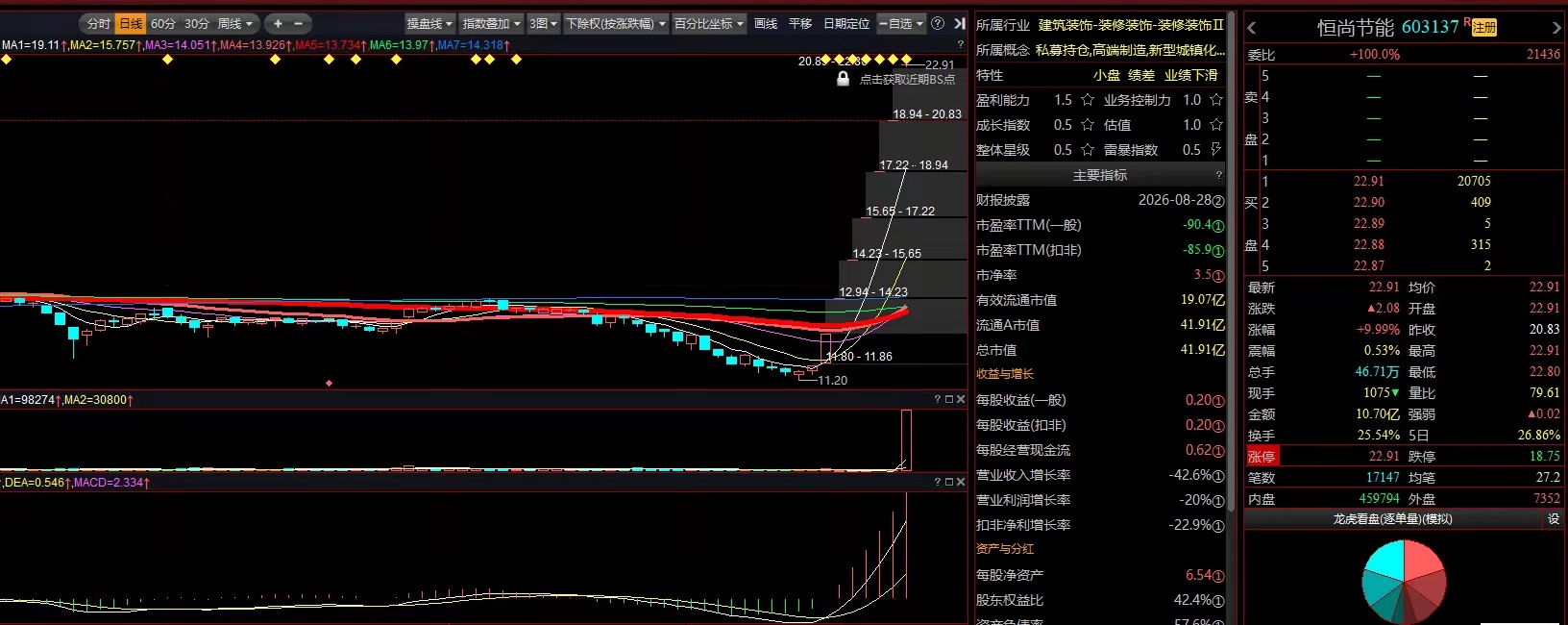Switch chart to 60分 period
Viewport: 1568px width, 625px height.
(163, 23)
